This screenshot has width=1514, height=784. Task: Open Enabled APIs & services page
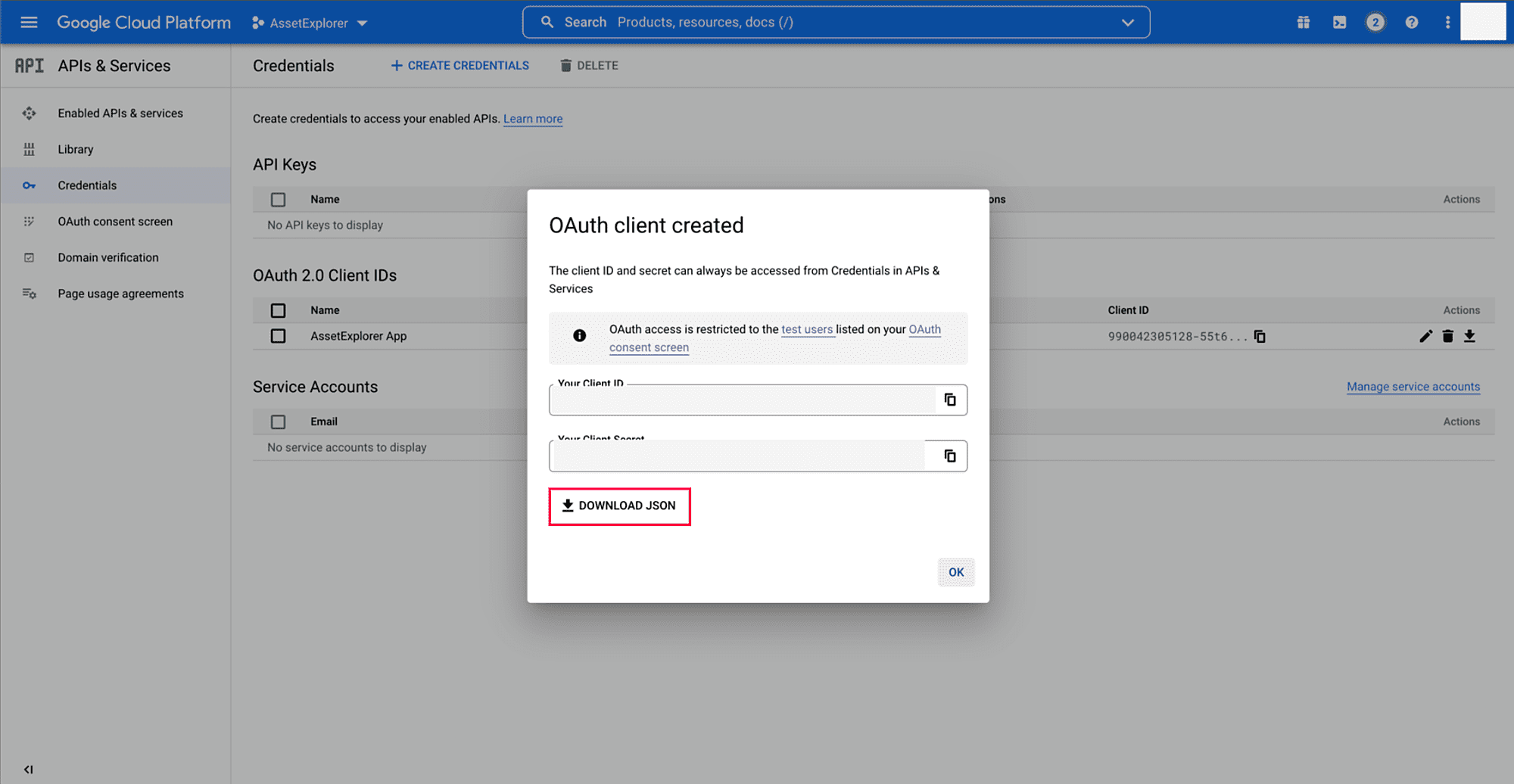[120, 114]
